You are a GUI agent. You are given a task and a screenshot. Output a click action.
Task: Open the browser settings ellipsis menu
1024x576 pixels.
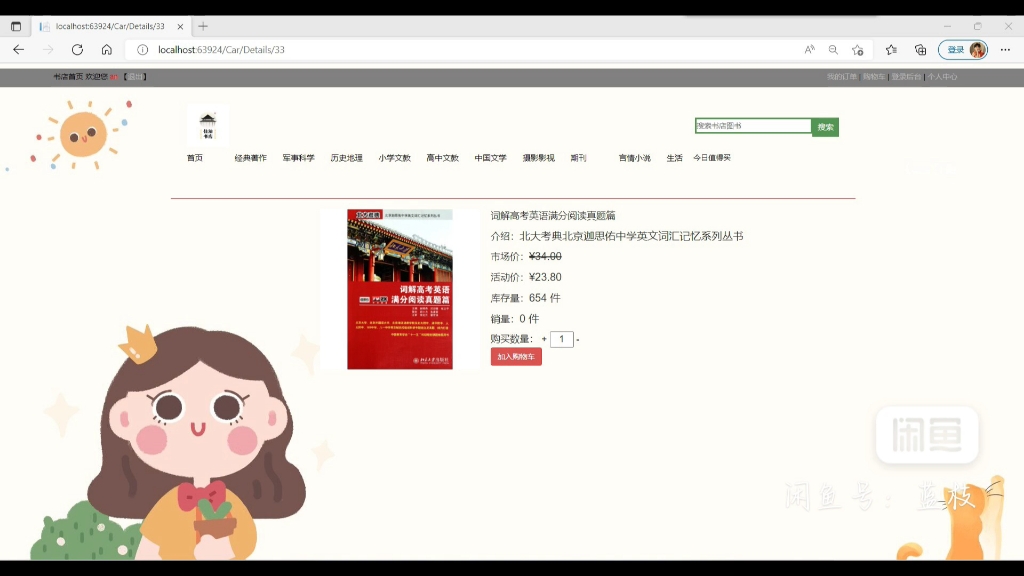click(1005, 48)
